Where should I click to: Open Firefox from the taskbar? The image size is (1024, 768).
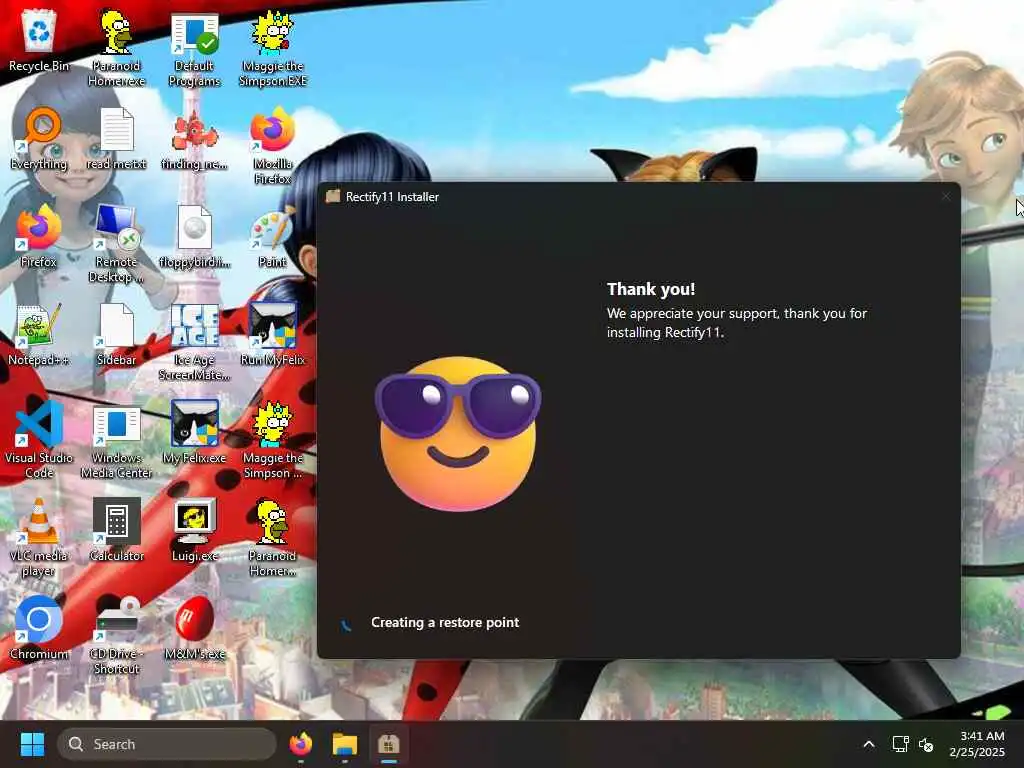(x=301, y=744)
